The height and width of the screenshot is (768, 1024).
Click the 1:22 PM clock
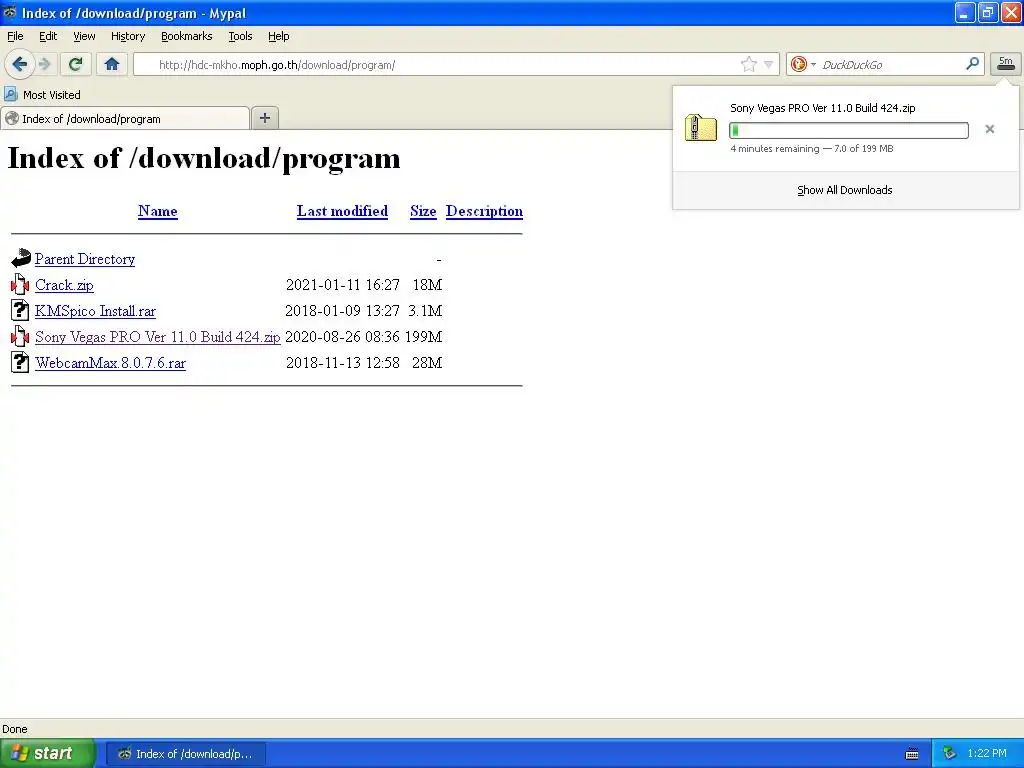pos(987,754)
